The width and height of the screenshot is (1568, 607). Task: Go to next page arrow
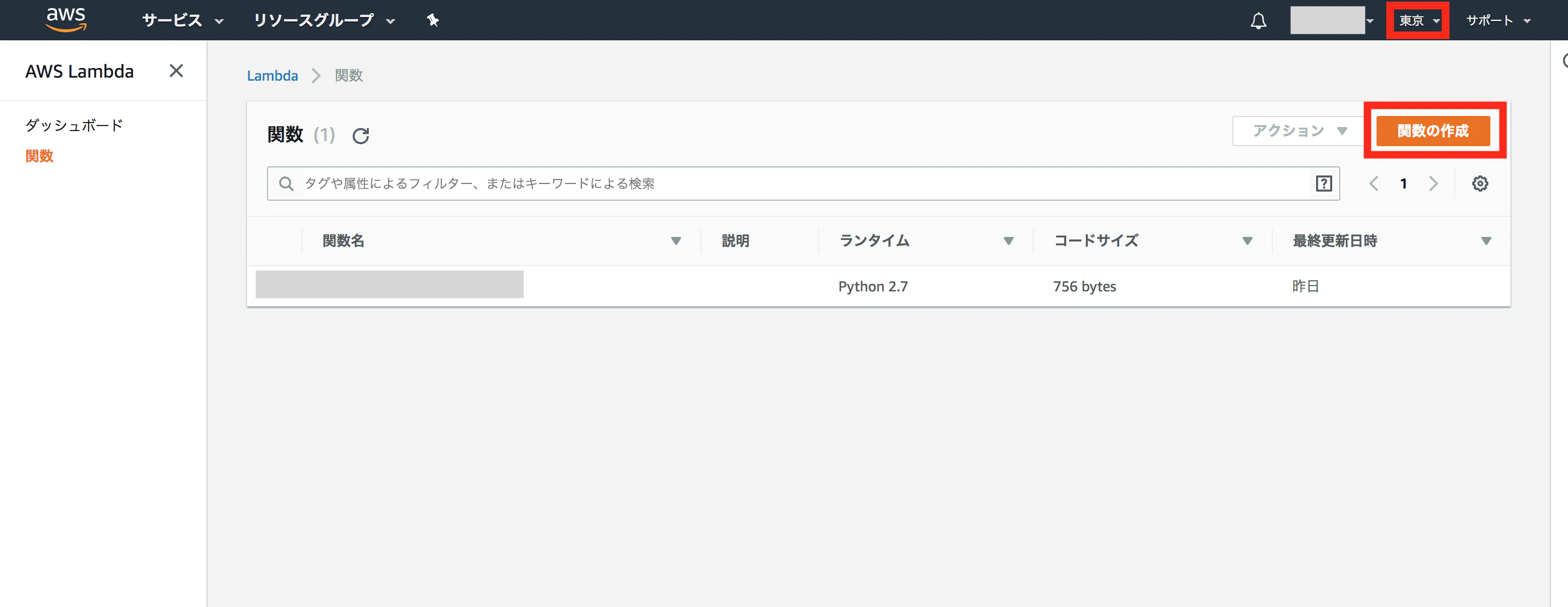coord(1433,183)
